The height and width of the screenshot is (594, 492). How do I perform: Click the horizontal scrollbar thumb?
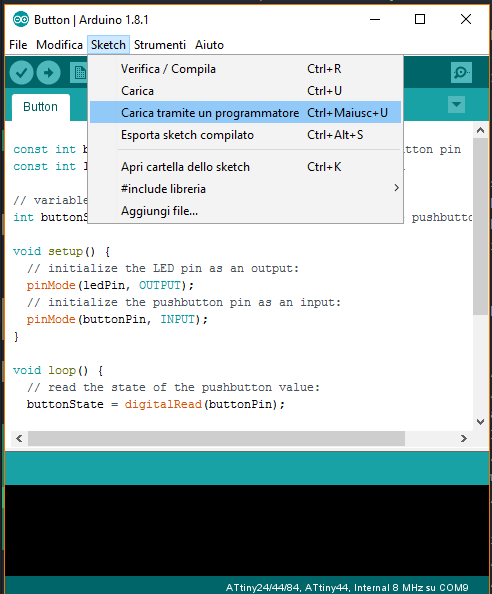(x=216, y=439)
